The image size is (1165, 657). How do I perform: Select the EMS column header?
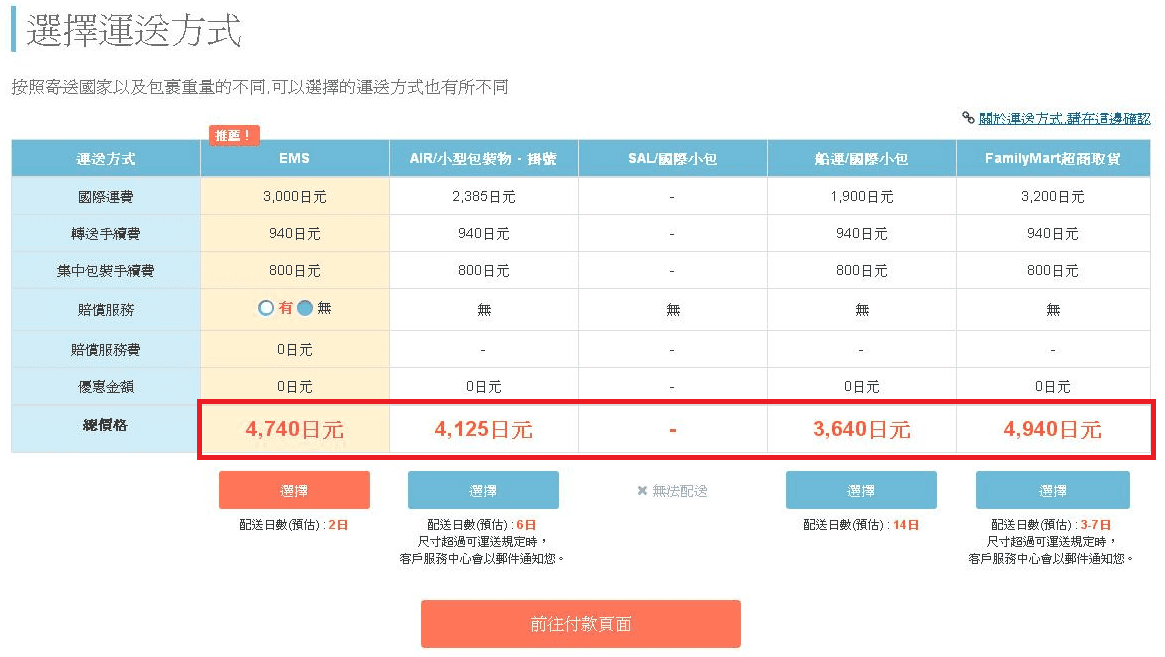click(x=294, y=159)
